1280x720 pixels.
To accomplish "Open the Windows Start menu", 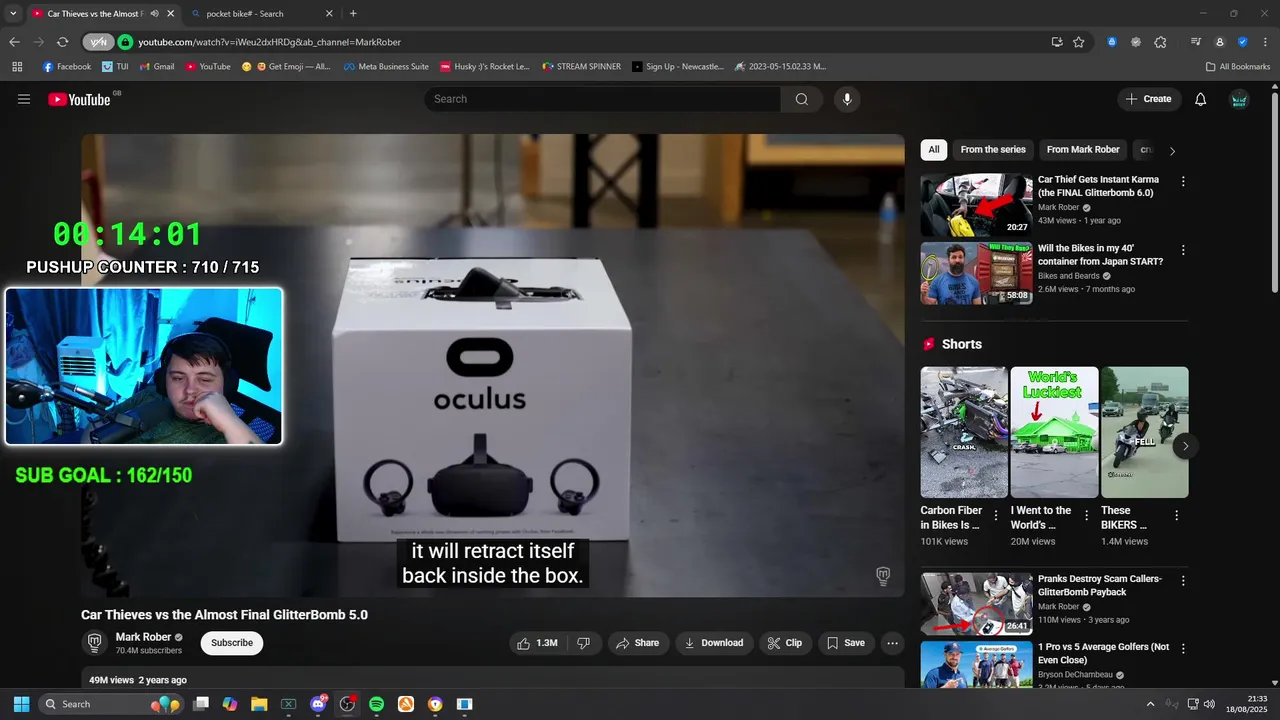I will 21,704.
